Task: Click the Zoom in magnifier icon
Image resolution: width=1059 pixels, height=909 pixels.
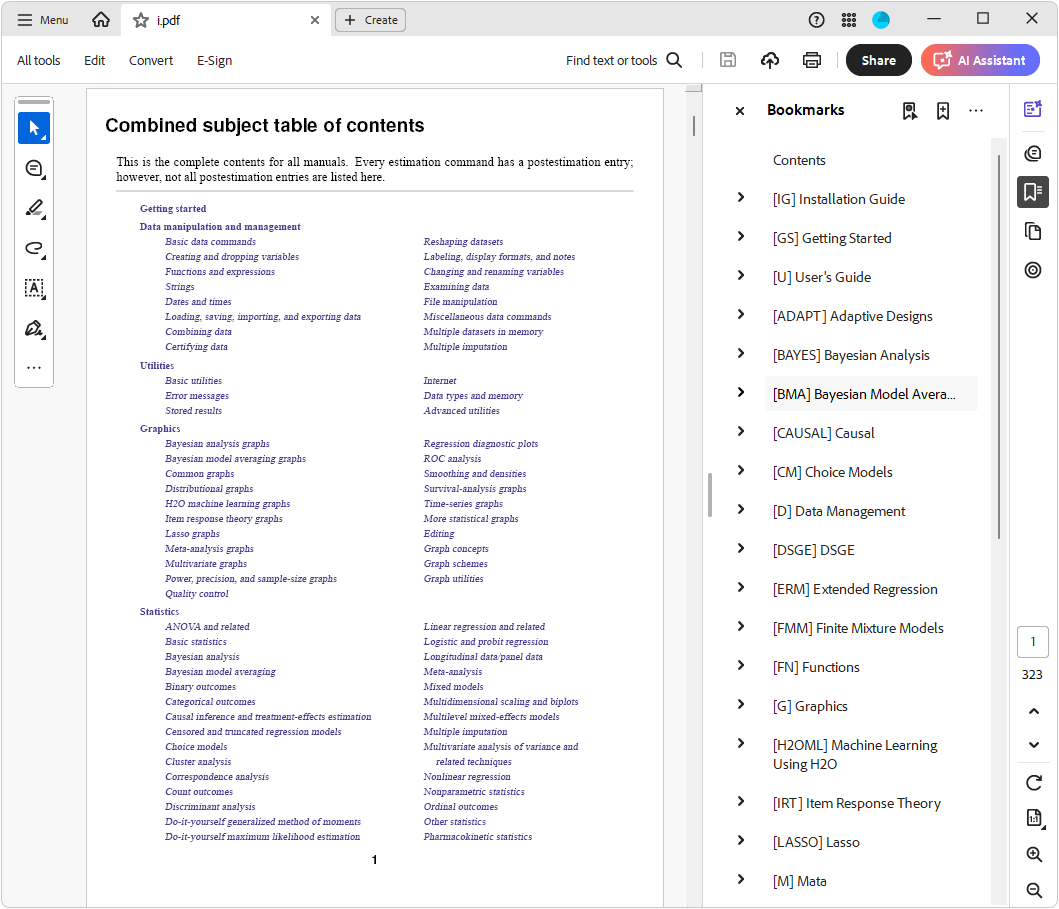Action: [x=1034, y=854]
